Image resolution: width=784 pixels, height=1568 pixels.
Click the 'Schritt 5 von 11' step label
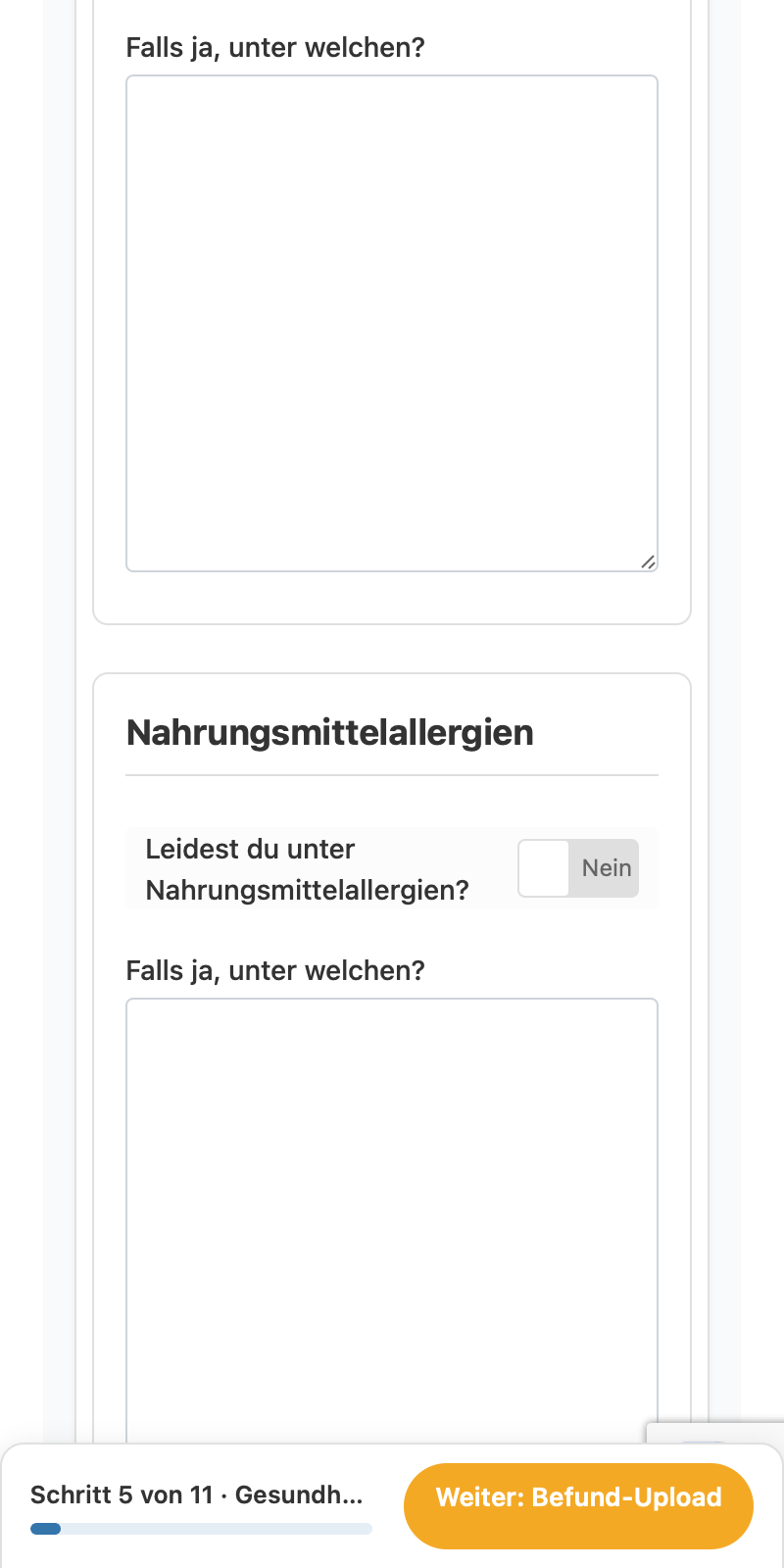[x=122, y=1494]
